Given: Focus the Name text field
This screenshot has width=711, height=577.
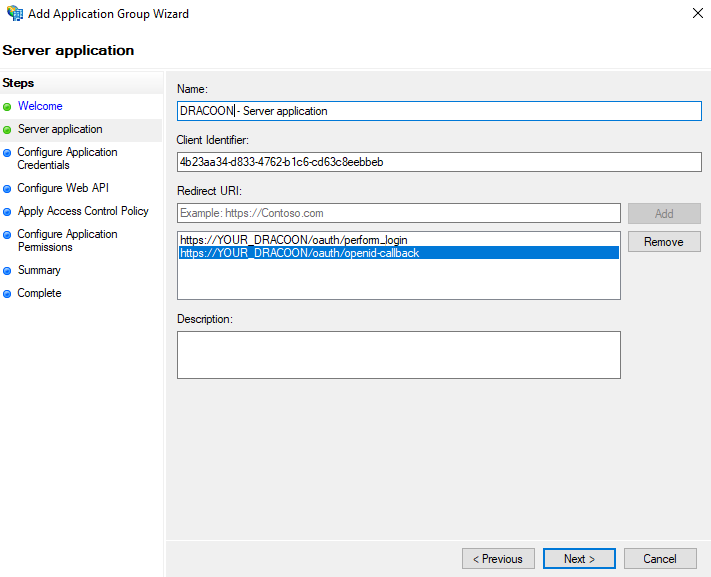Looking at the screenshot, I should point(439,111).
